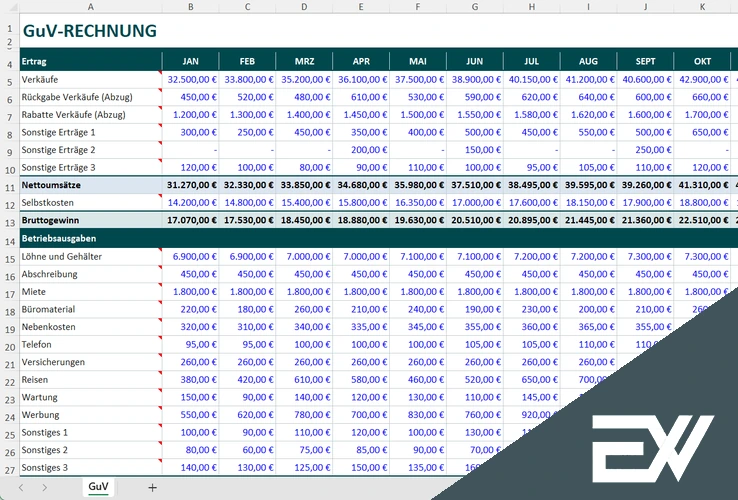Select MAI Sonstiges 3 value 135,00 €
This screenshot has width=738, height=500.
(418, 468)
